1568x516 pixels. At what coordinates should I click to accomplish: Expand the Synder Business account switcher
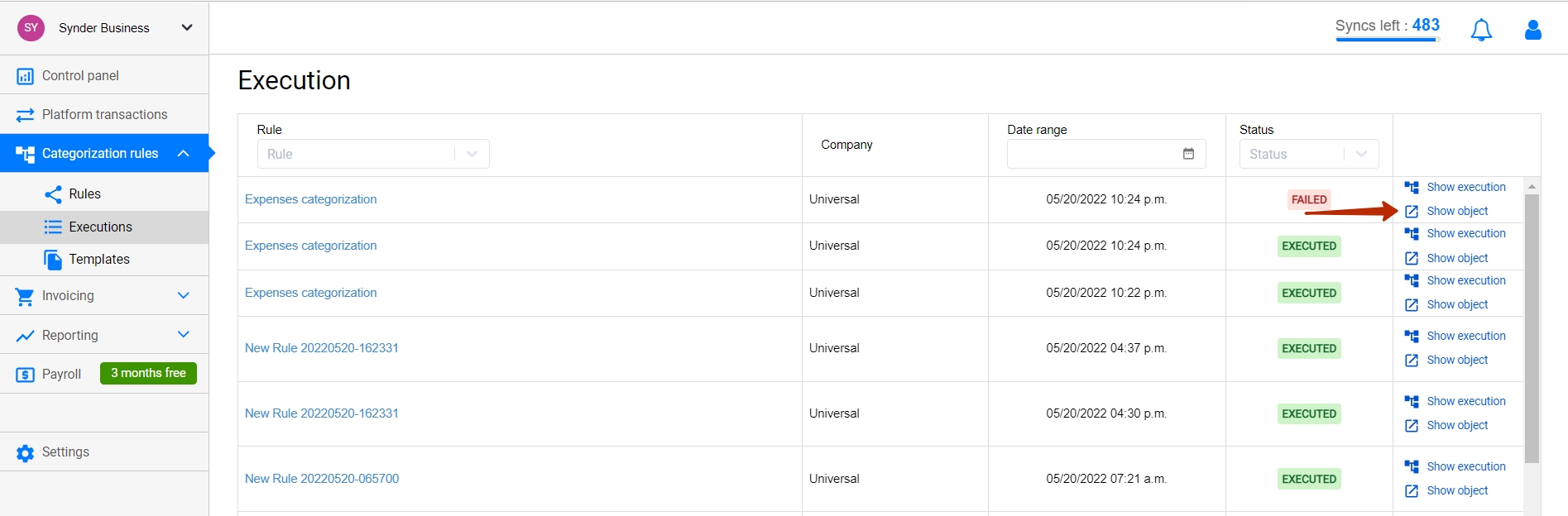(187, 27)
